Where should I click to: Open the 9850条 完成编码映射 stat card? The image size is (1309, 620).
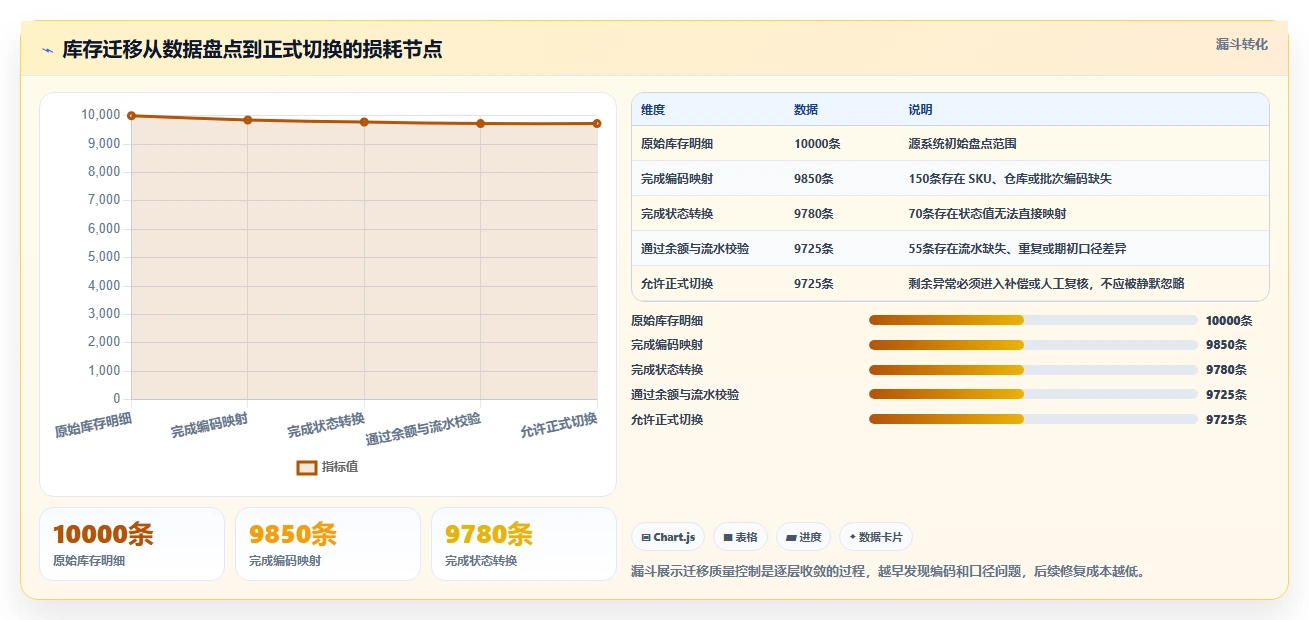pyautogui.click(x=328, y=544)
